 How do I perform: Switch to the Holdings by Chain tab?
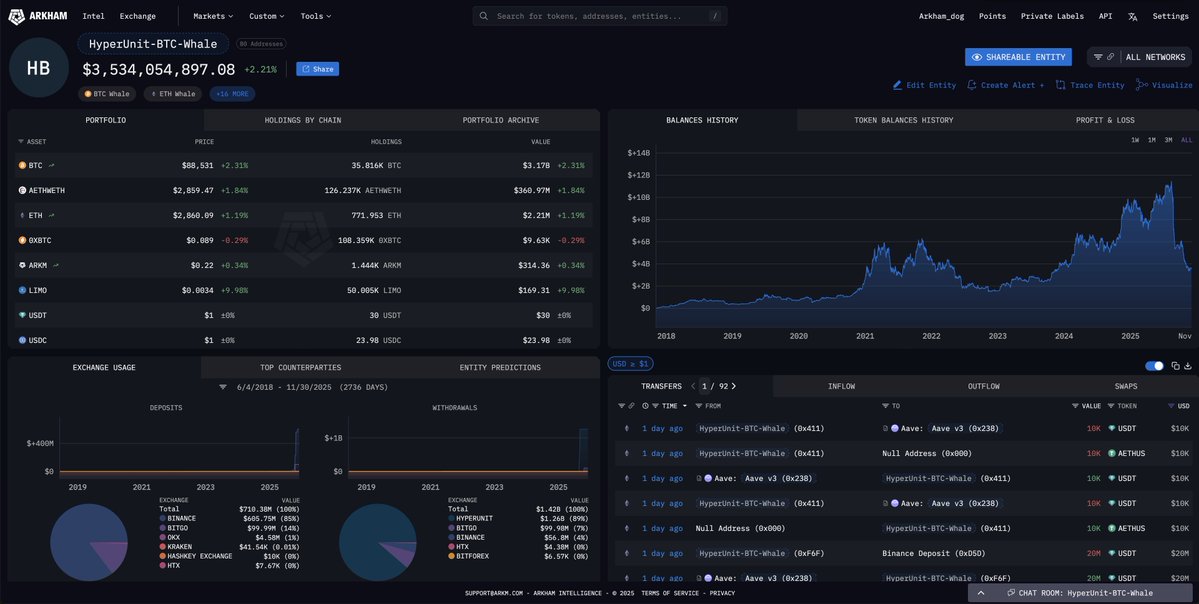(302, 120)
